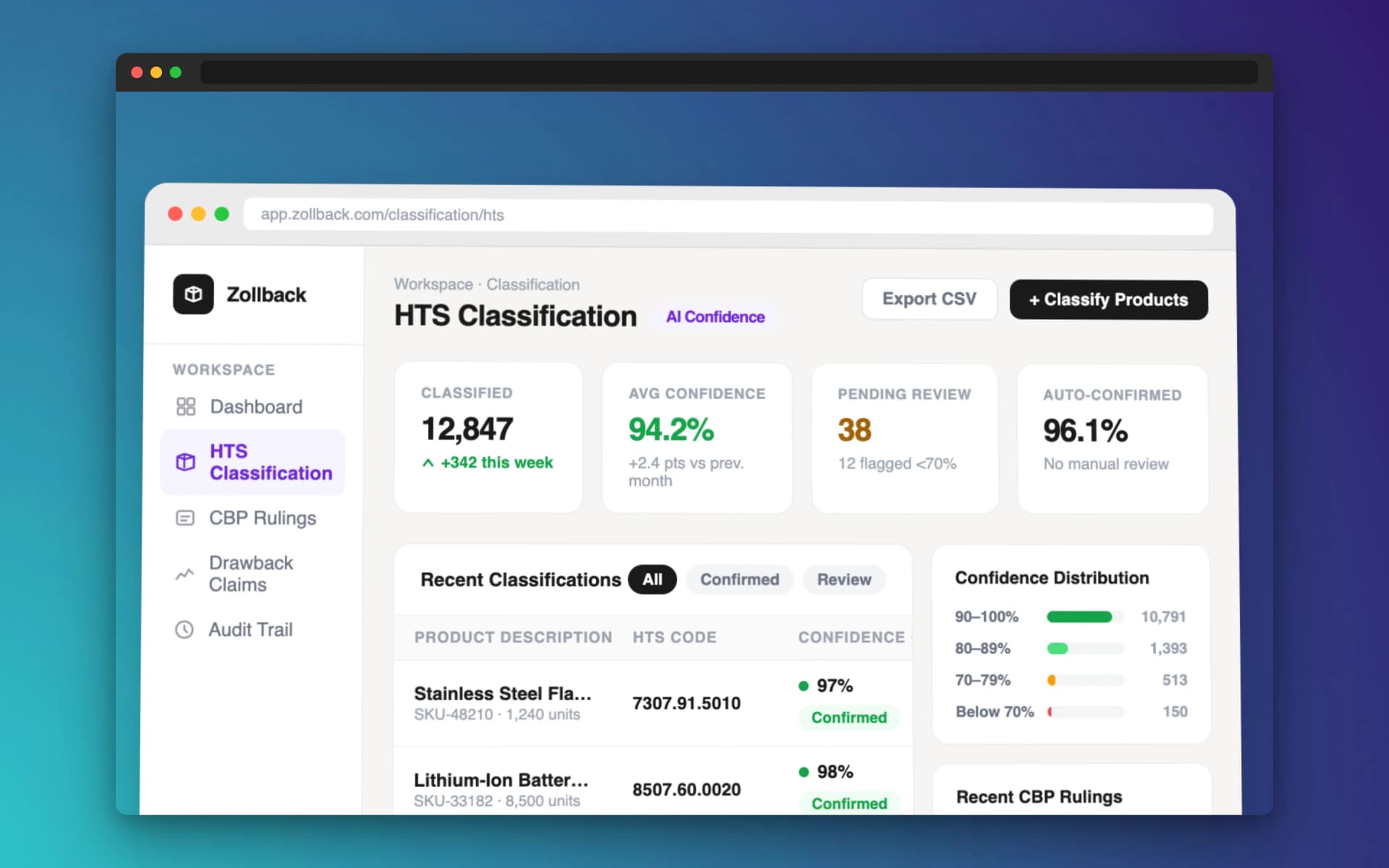Click the Pending Review stat card
1389x868 pixels.
904,438
